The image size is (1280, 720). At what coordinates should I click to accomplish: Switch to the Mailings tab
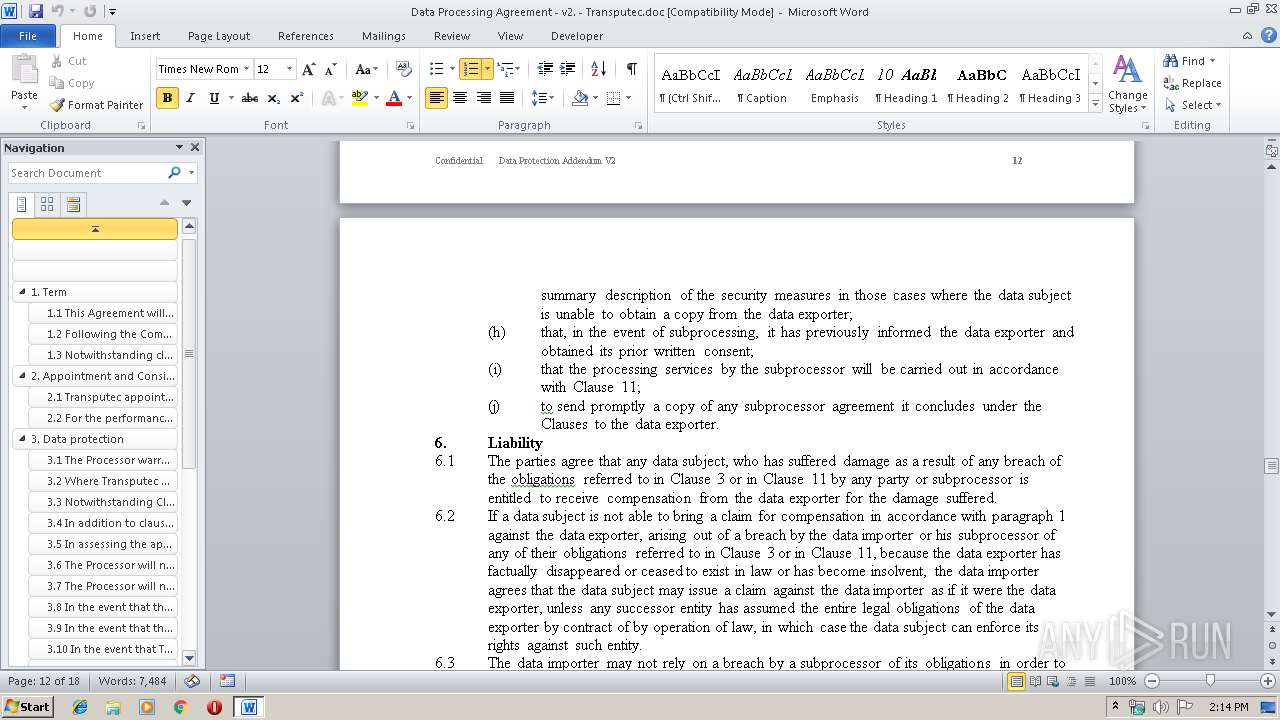click(384, 36)
